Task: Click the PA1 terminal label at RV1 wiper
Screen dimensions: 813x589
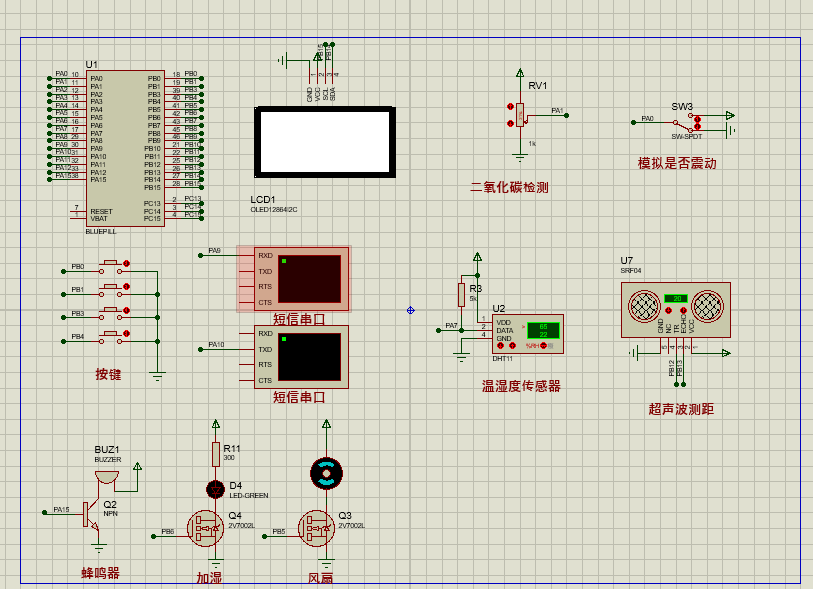Action: 557,110
